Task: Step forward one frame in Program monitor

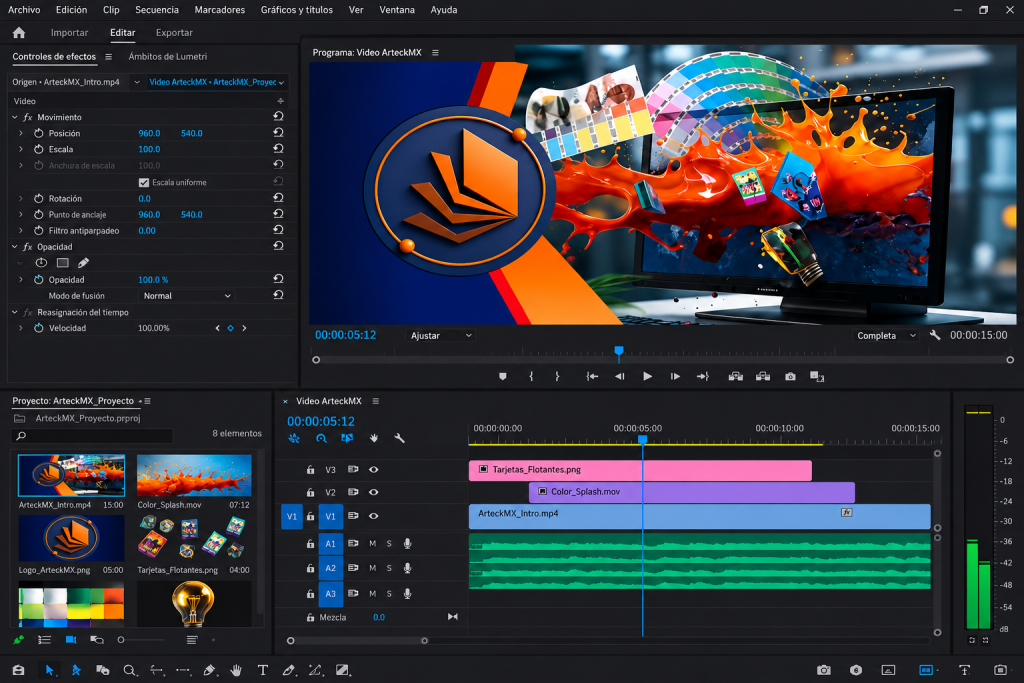Action: (x=675, y=376)
